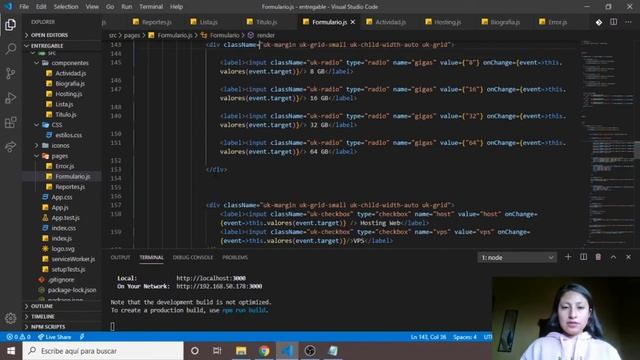Open the Terminal menu
The height and width of the screenshot is (360, 640).
151,7
